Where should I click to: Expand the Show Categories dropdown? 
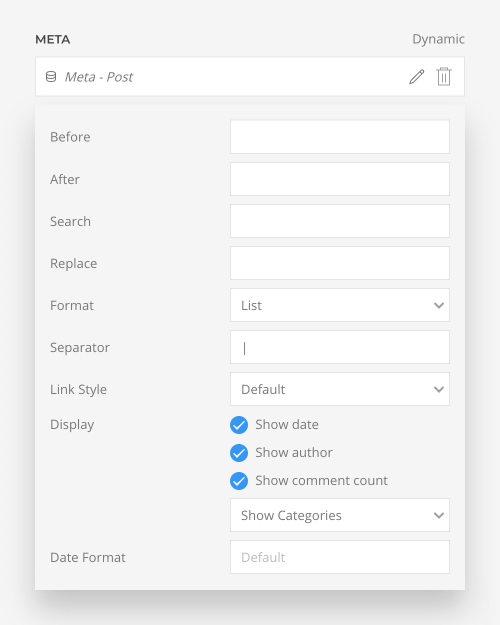point(340,515)
